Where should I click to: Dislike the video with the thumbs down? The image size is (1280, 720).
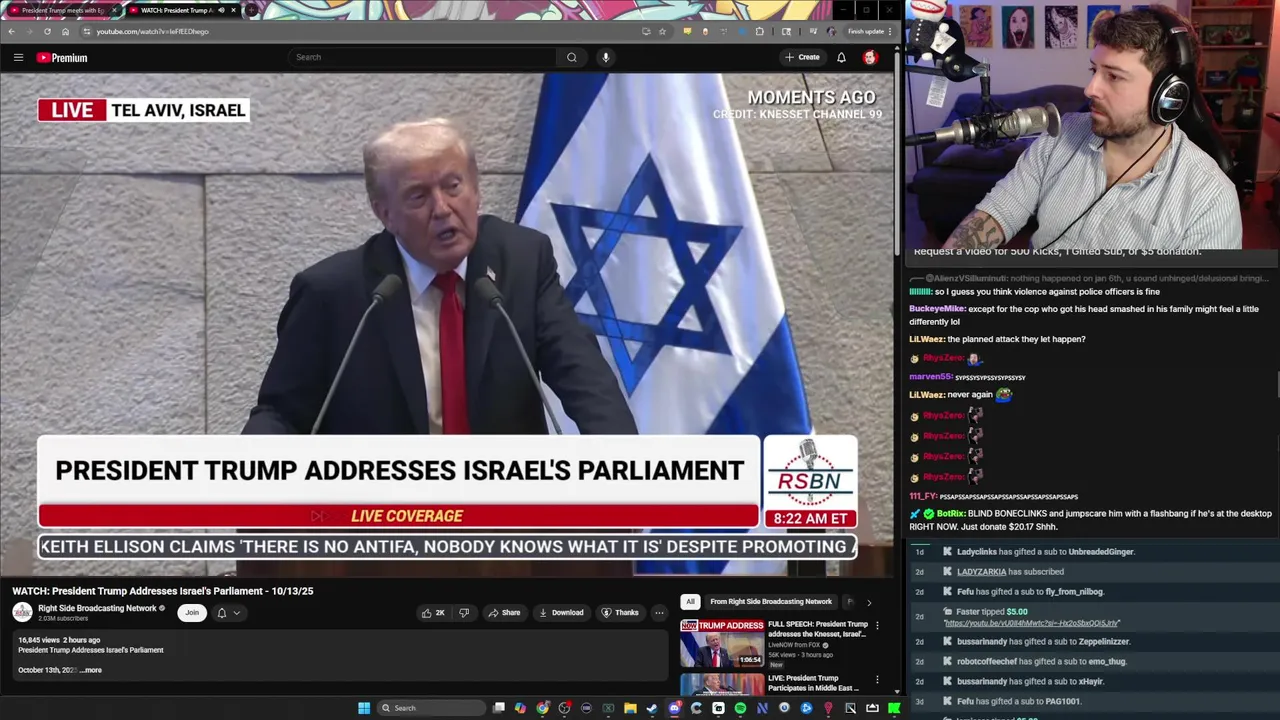[x=463, y=612]
